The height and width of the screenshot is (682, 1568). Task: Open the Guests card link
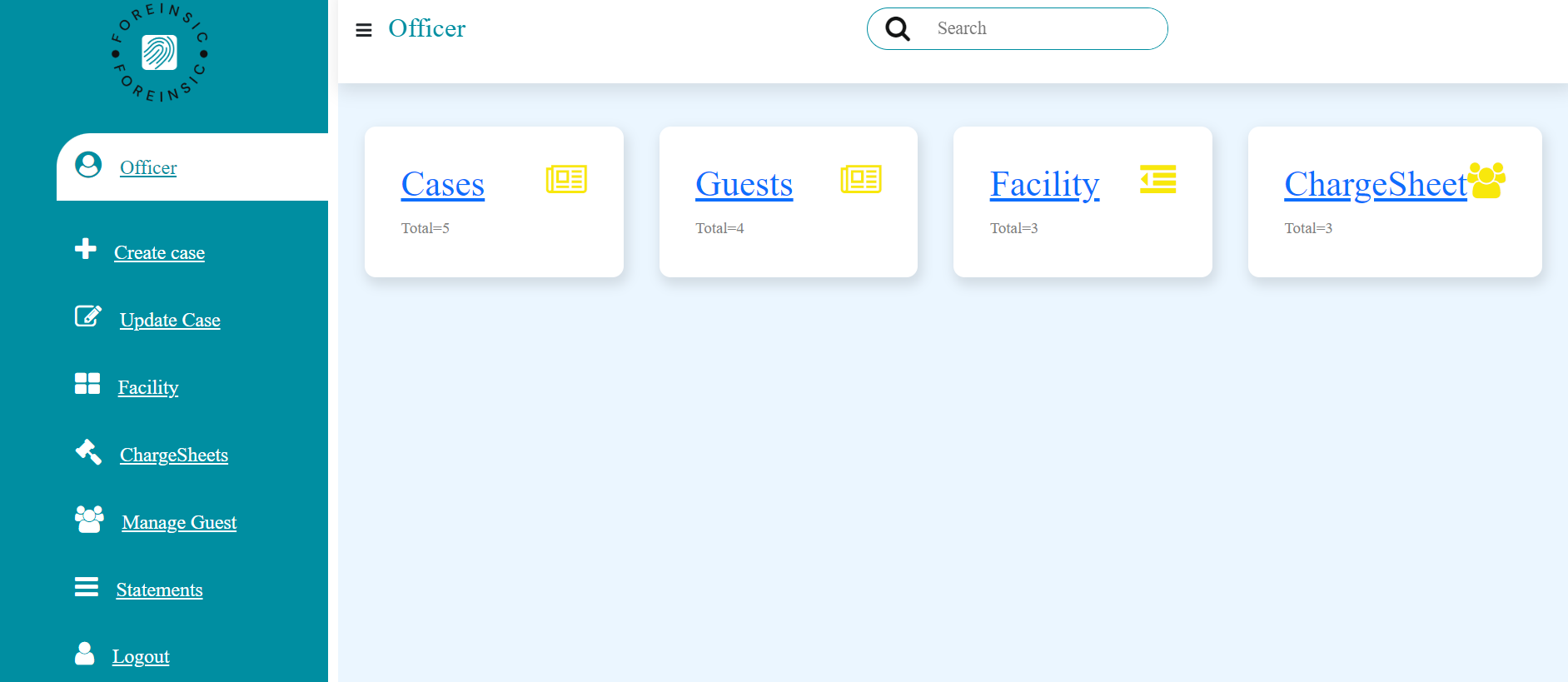744,184
